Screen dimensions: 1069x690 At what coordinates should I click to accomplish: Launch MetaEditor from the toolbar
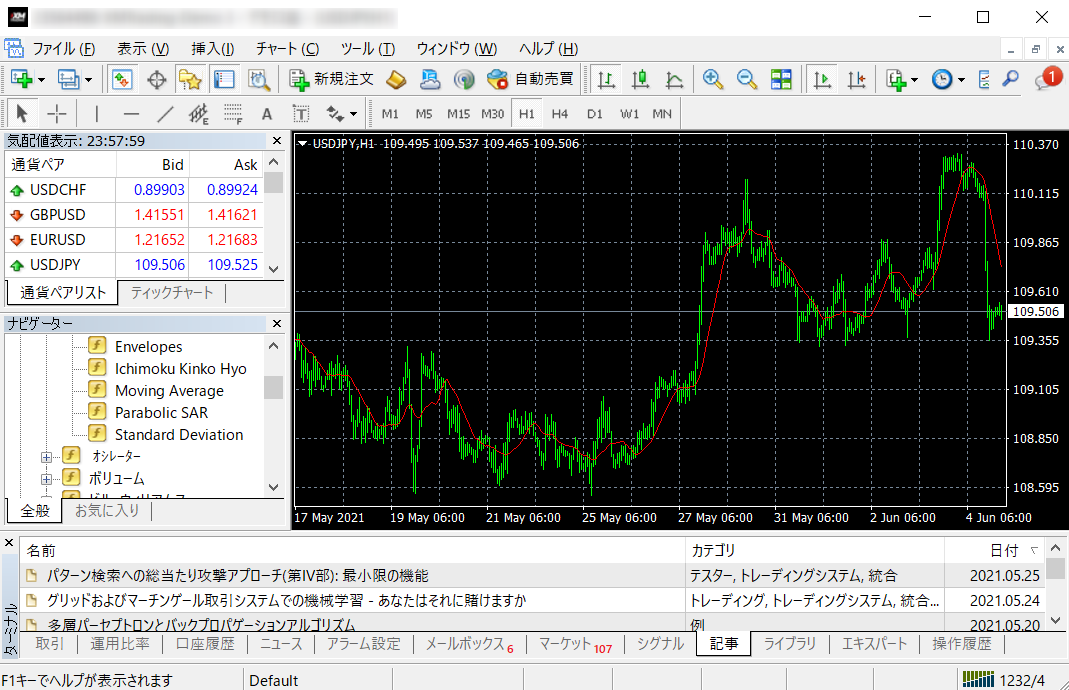396,79
